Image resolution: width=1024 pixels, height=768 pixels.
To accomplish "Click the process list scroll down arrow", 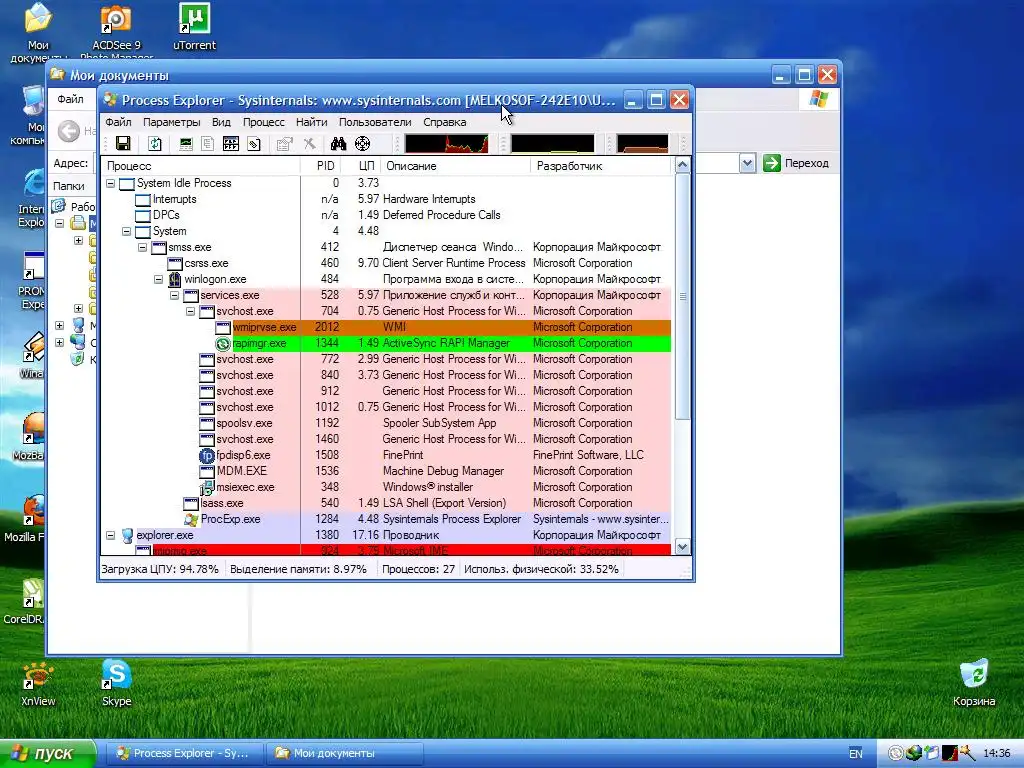I will point(682,547).
